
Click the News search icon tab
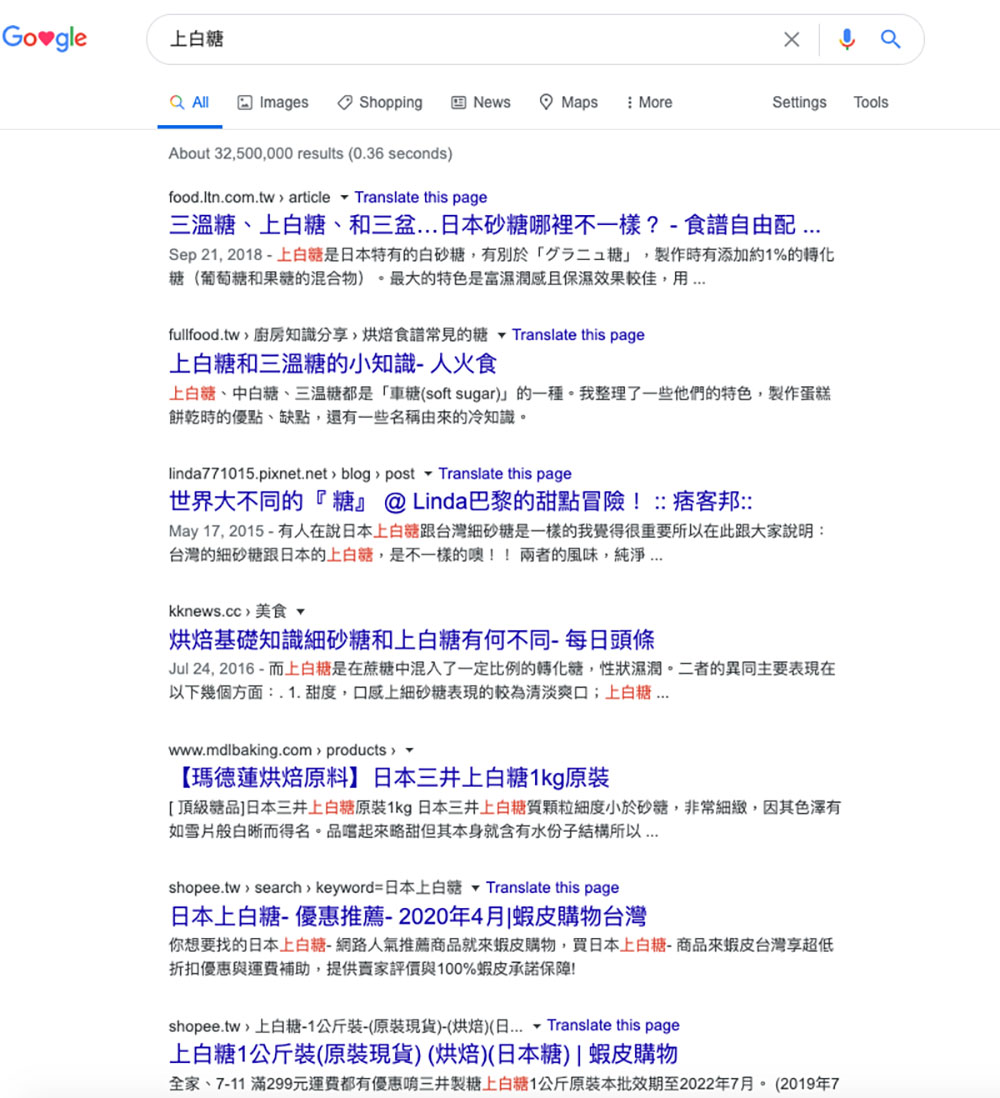pyautogui.click(x=458, y=102)
